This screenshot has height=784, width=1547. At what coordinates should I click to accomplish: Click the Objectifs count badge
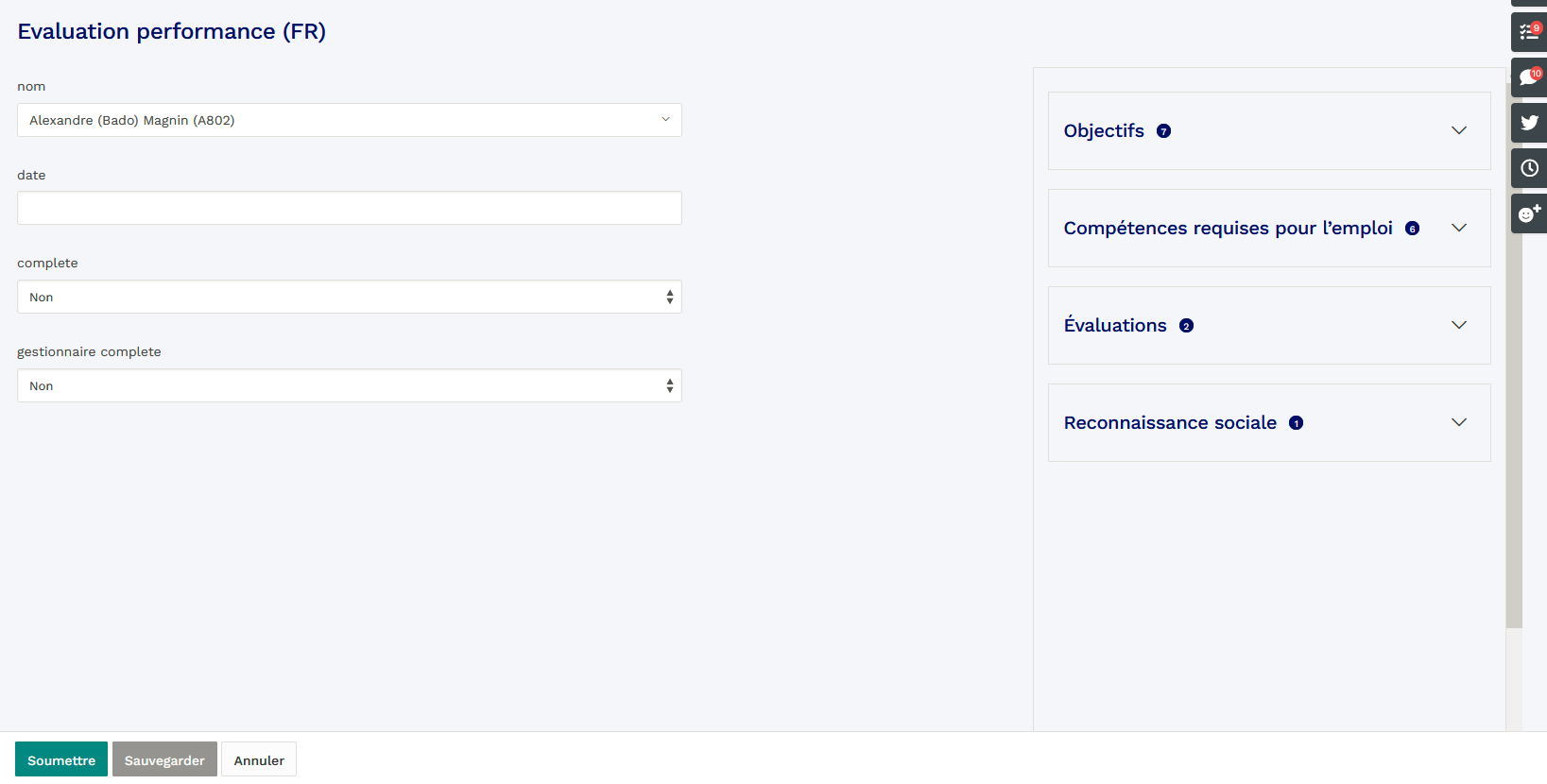pyautogui.click(x=1163, y=131)
